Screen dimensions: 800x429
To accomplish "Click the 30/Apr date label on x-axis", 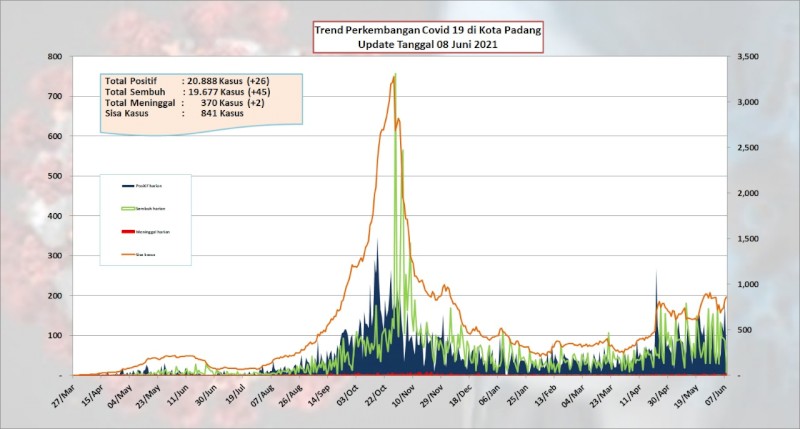I will (x=659, y=396).
